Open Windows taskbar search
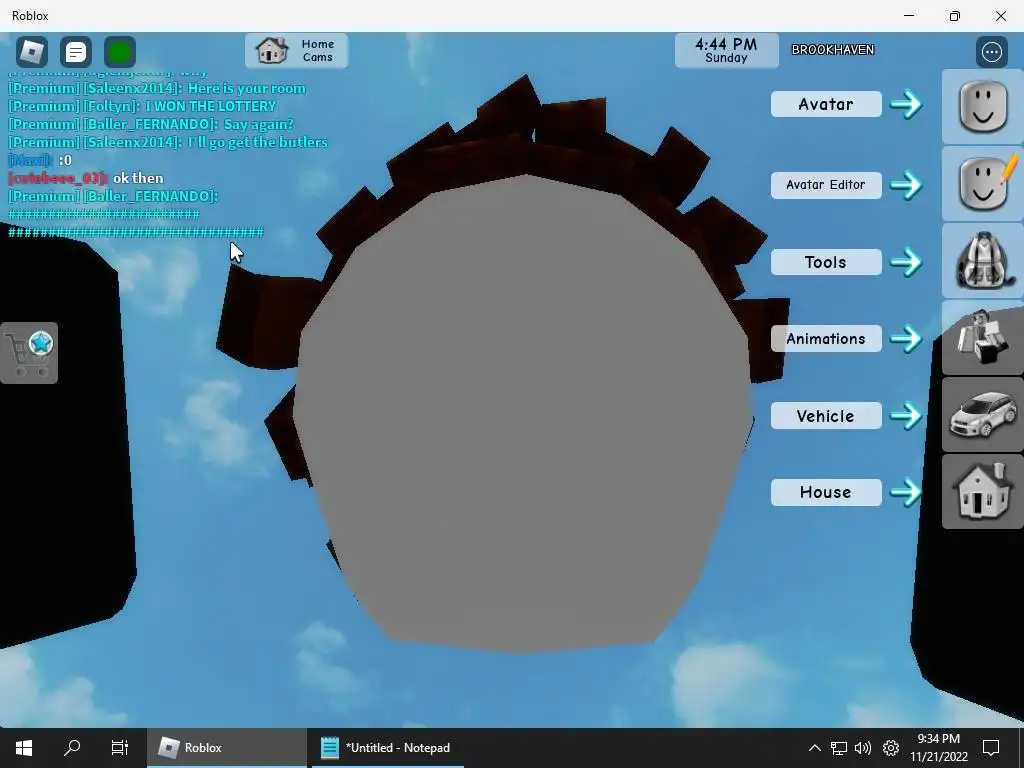Image resolution: width=1024 pixels, height=768 pixels. click(x=72, y=748)
